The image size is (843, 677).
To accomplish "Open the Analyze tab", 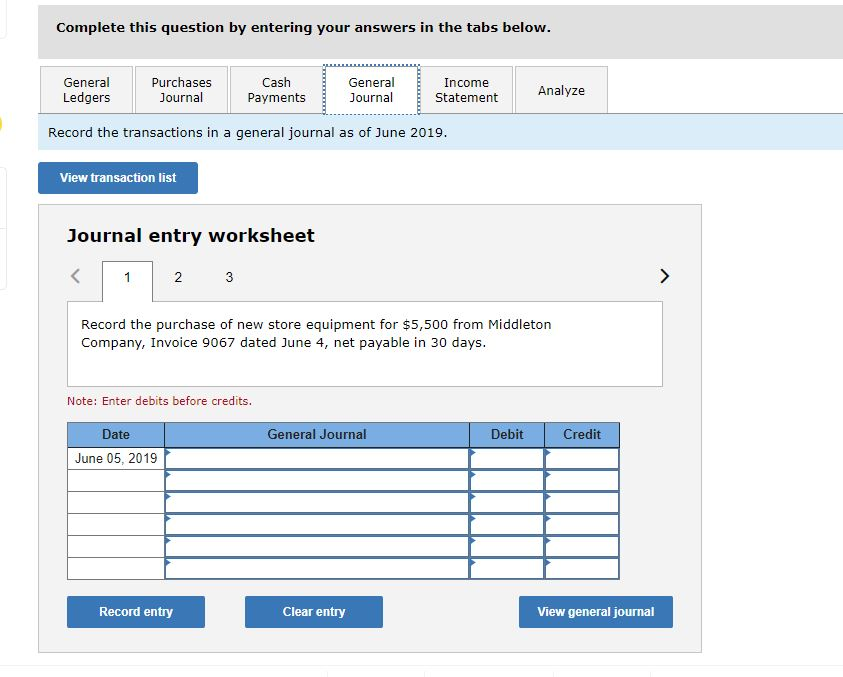I will pos(561,89).
